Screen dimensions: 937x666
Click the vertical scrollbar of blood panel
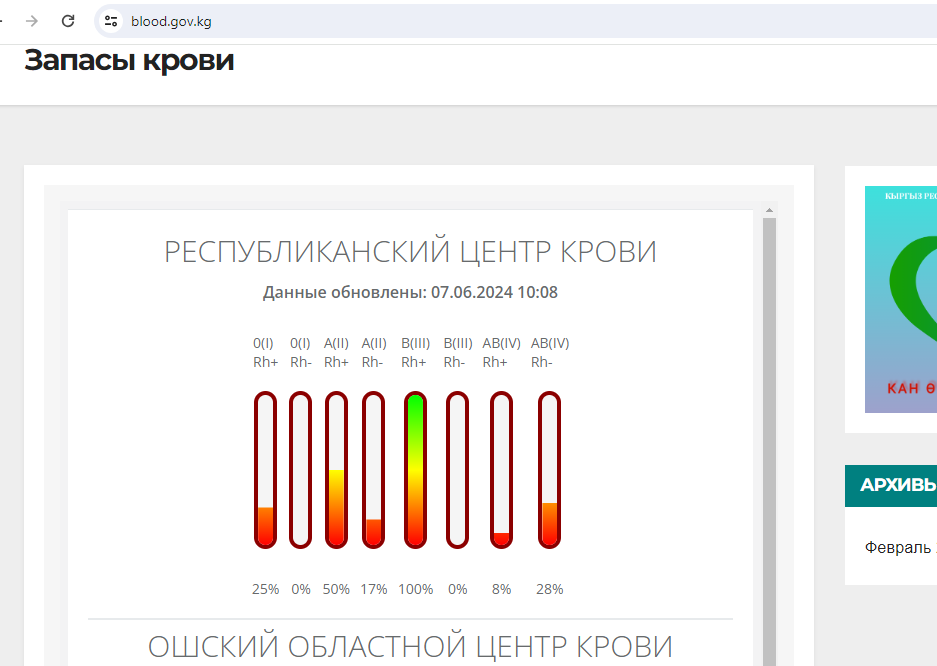(x=769, y=440)
